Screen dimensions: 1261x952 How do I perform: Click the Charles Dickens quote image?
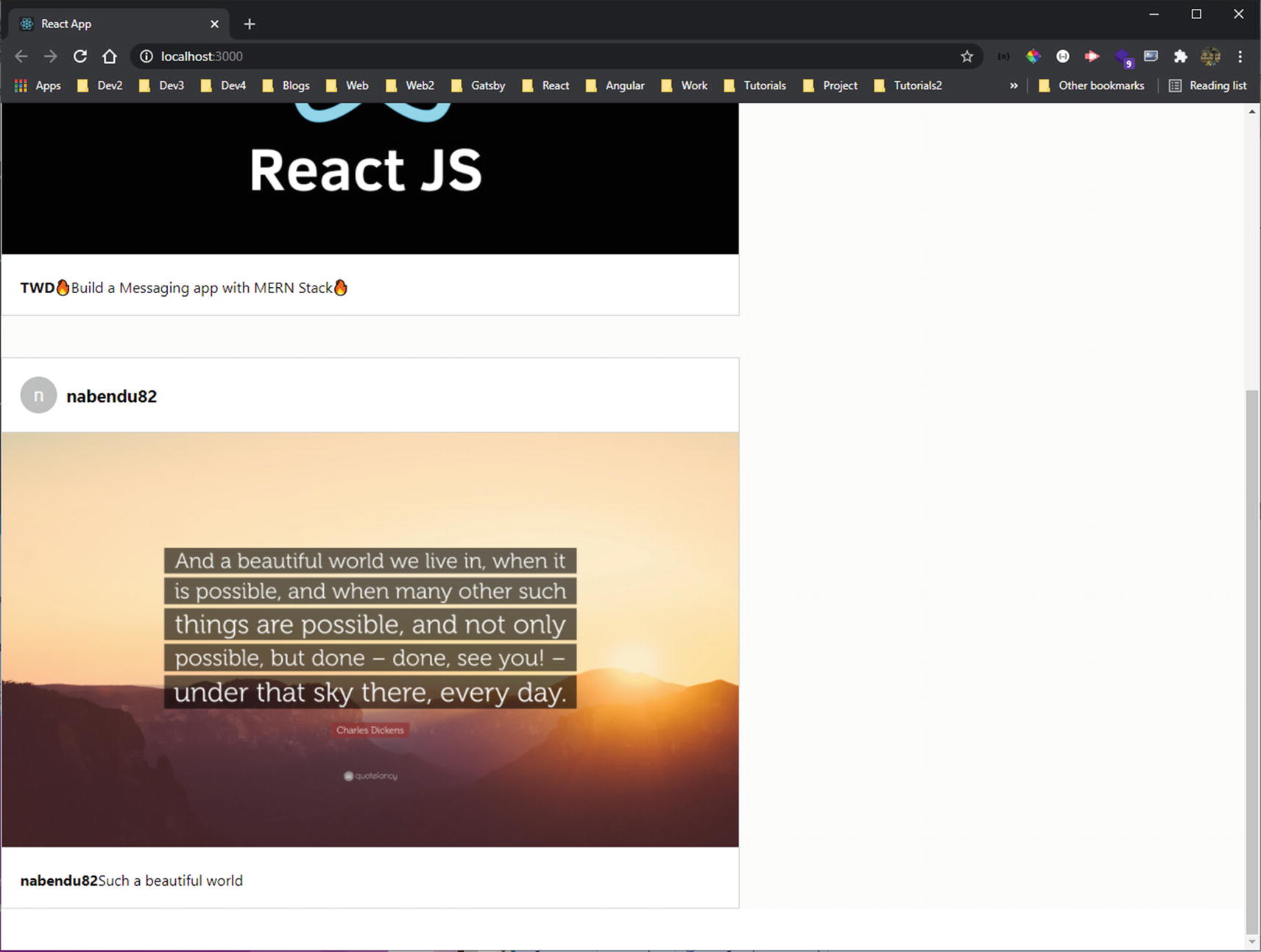coord(370,639)
